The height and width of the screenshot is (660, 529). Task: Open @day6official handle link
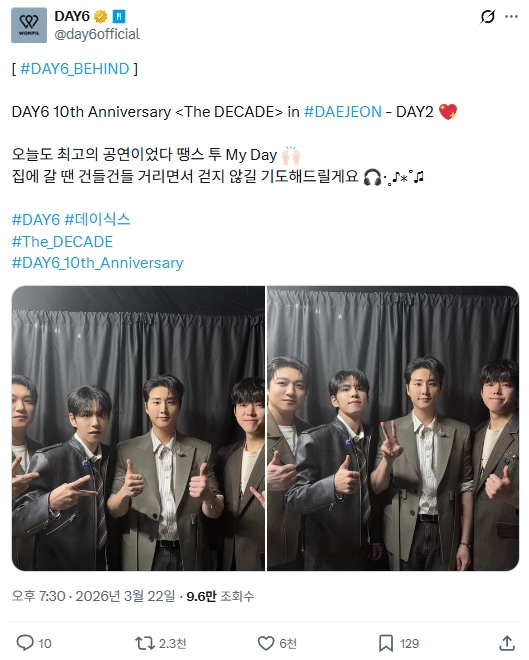coord(97,34)
